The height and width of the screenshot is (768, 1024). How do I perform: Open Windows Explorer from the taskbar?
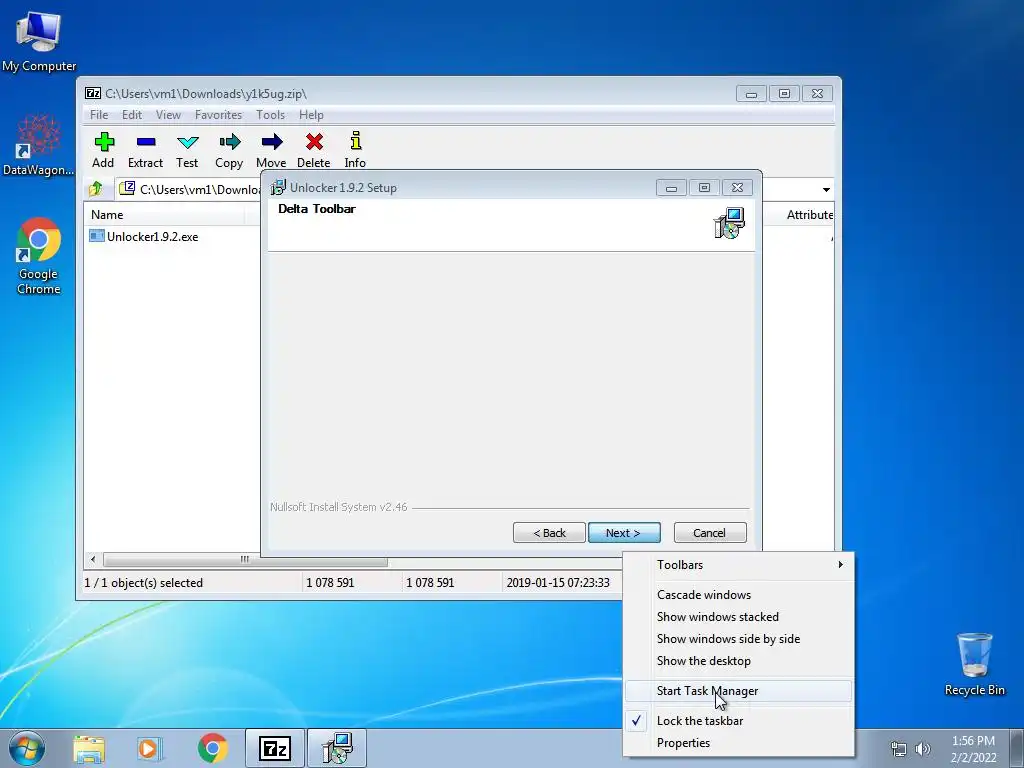click(89, 748)
